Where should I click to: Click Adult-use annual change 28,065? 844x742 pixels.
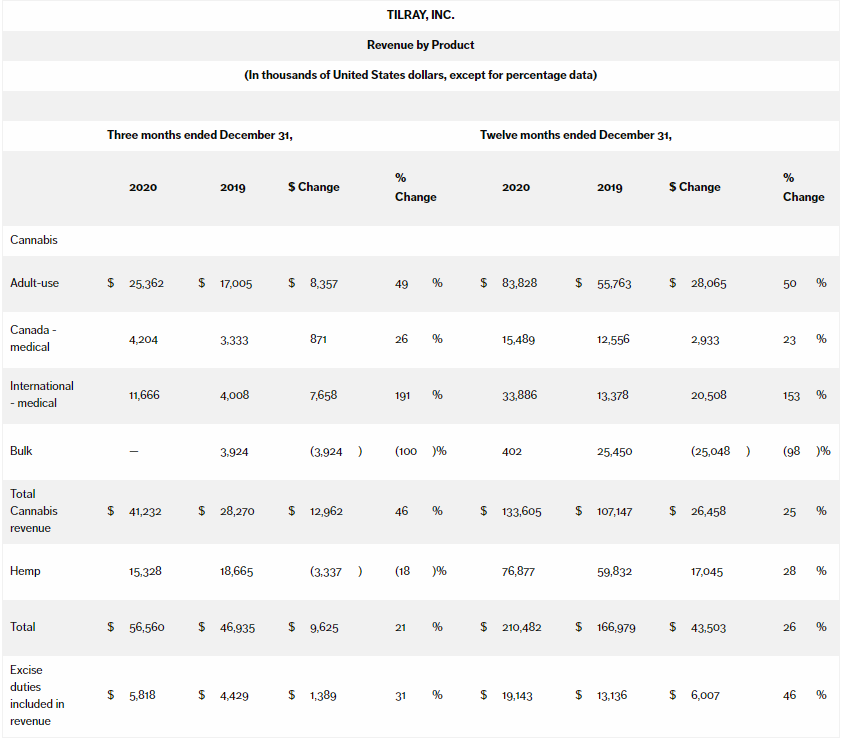tap(709, 284)
